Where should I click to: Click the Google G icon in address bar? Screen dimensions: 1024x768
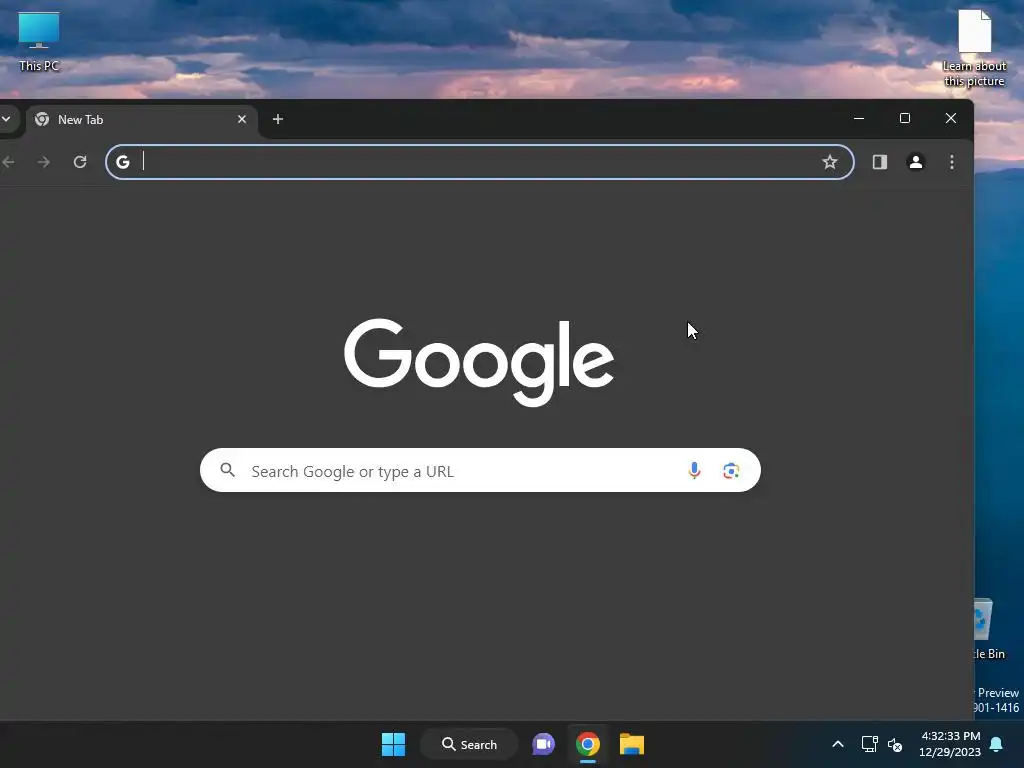coord(123,162)
